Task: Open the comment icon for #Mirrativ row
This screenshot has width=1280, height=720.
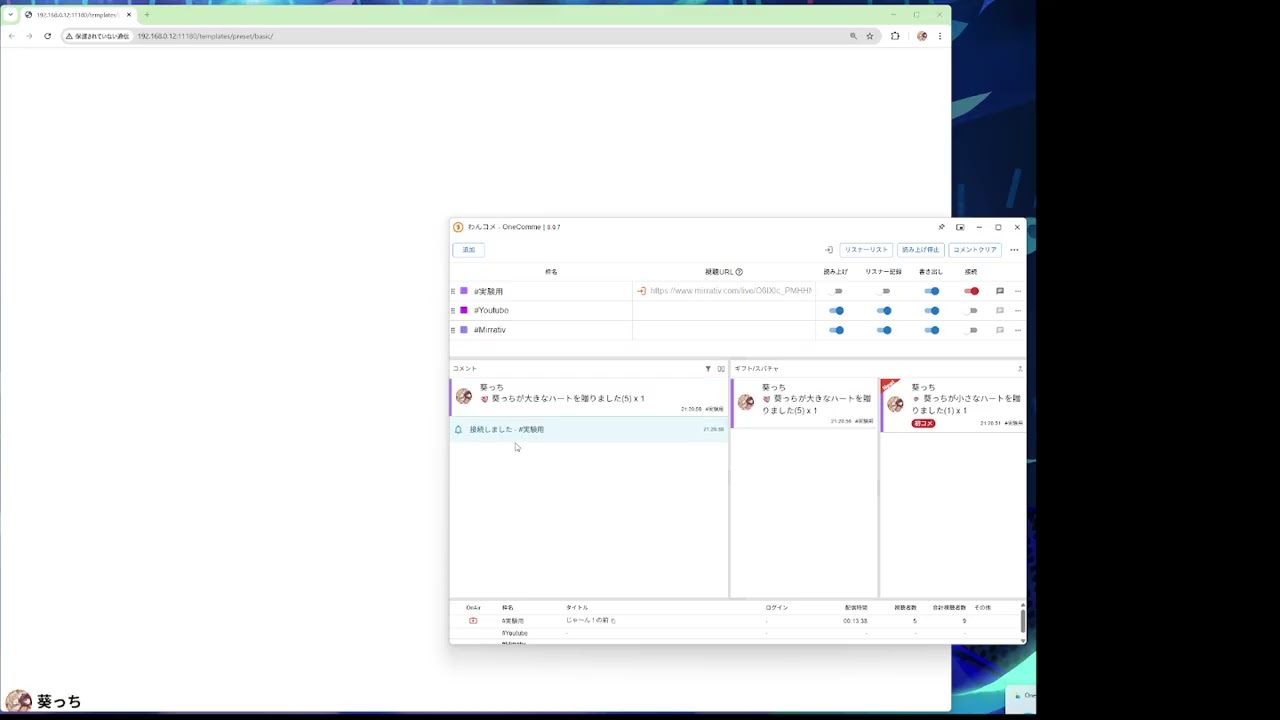Action: point(1000,330)
